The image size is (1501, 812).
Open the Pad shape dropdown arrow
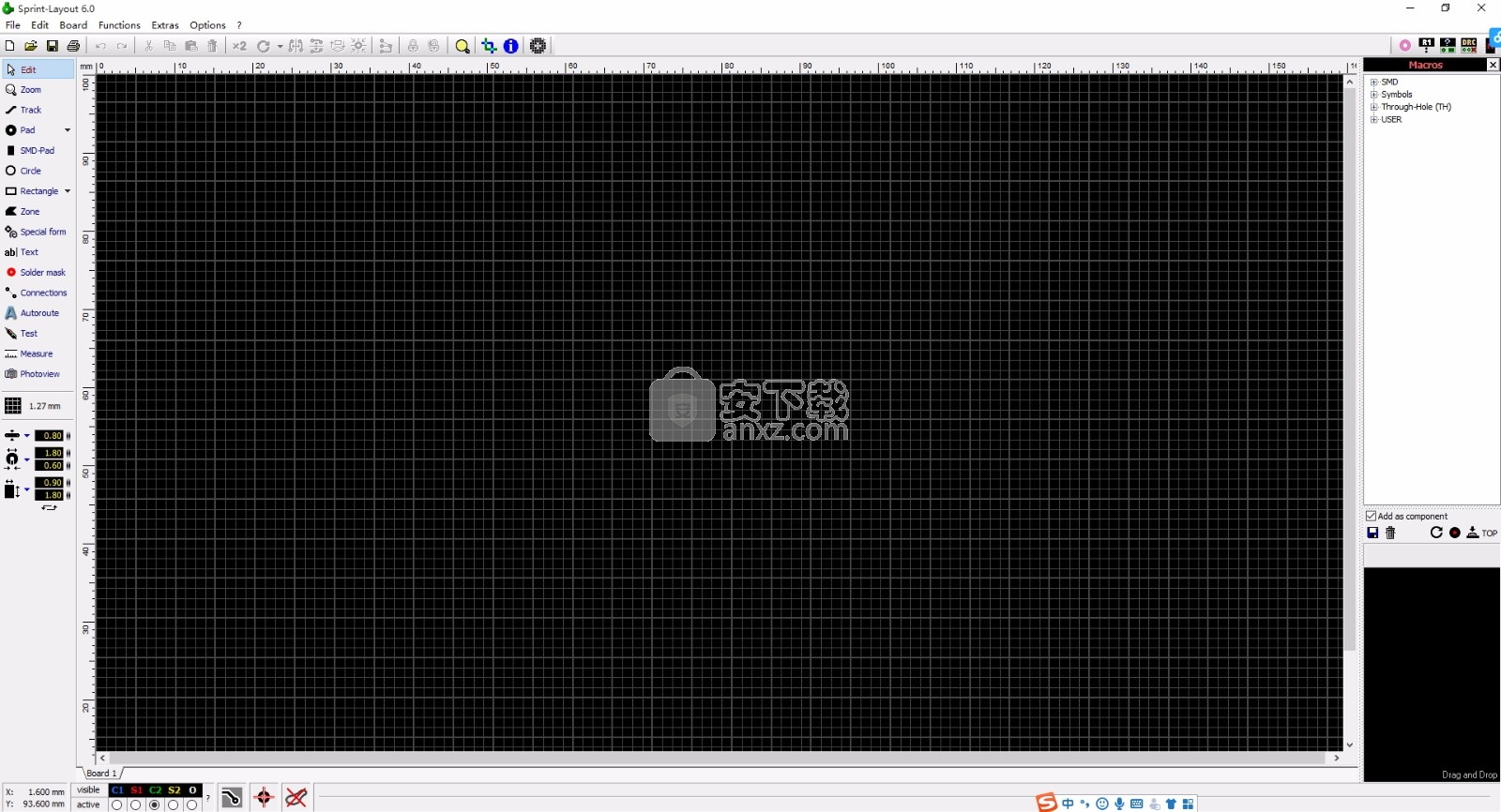(x=68, y=130)
